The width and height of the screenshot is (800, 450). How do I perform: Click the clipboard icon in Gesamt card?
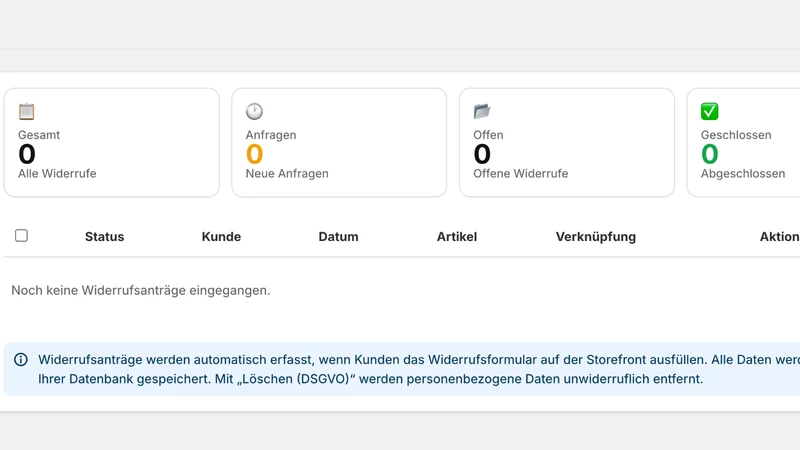click(27, 111)
